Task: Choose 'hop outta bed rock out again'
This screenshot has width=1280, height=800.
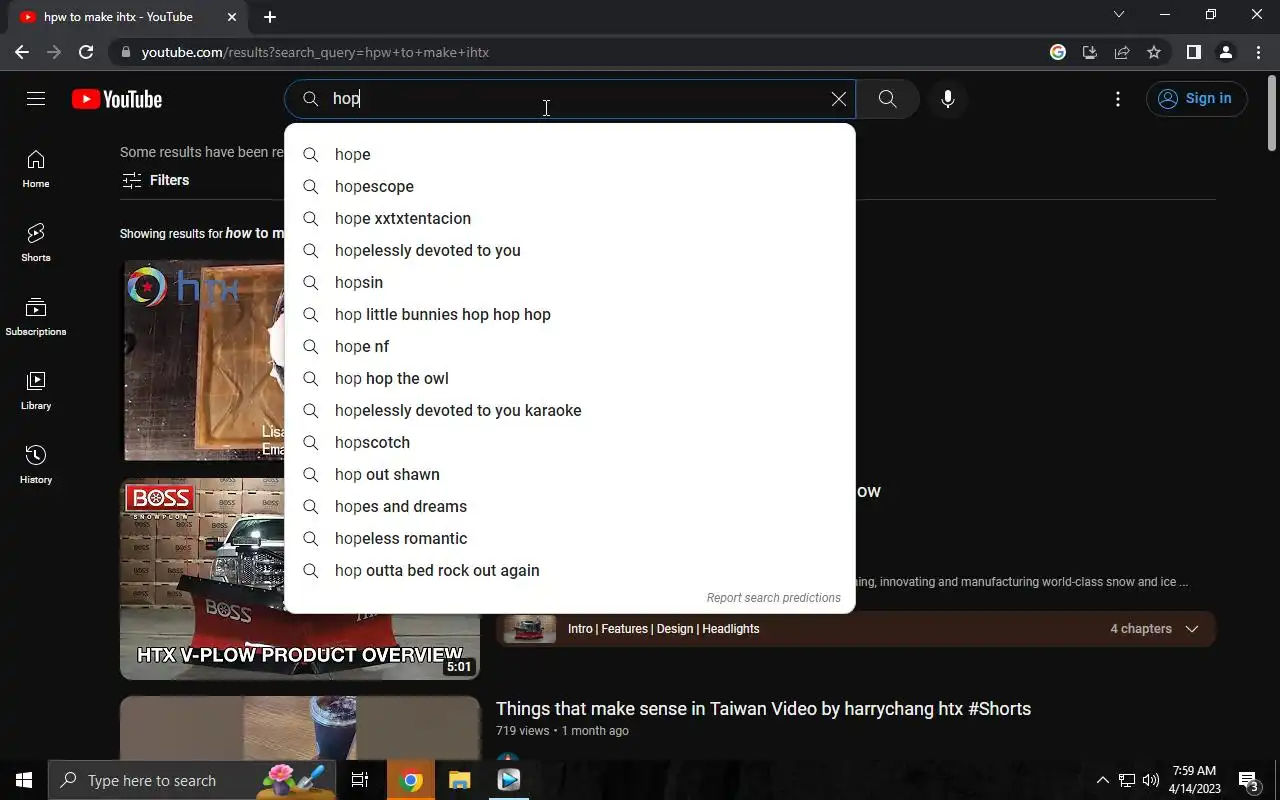Action: [x=570, y=570]
